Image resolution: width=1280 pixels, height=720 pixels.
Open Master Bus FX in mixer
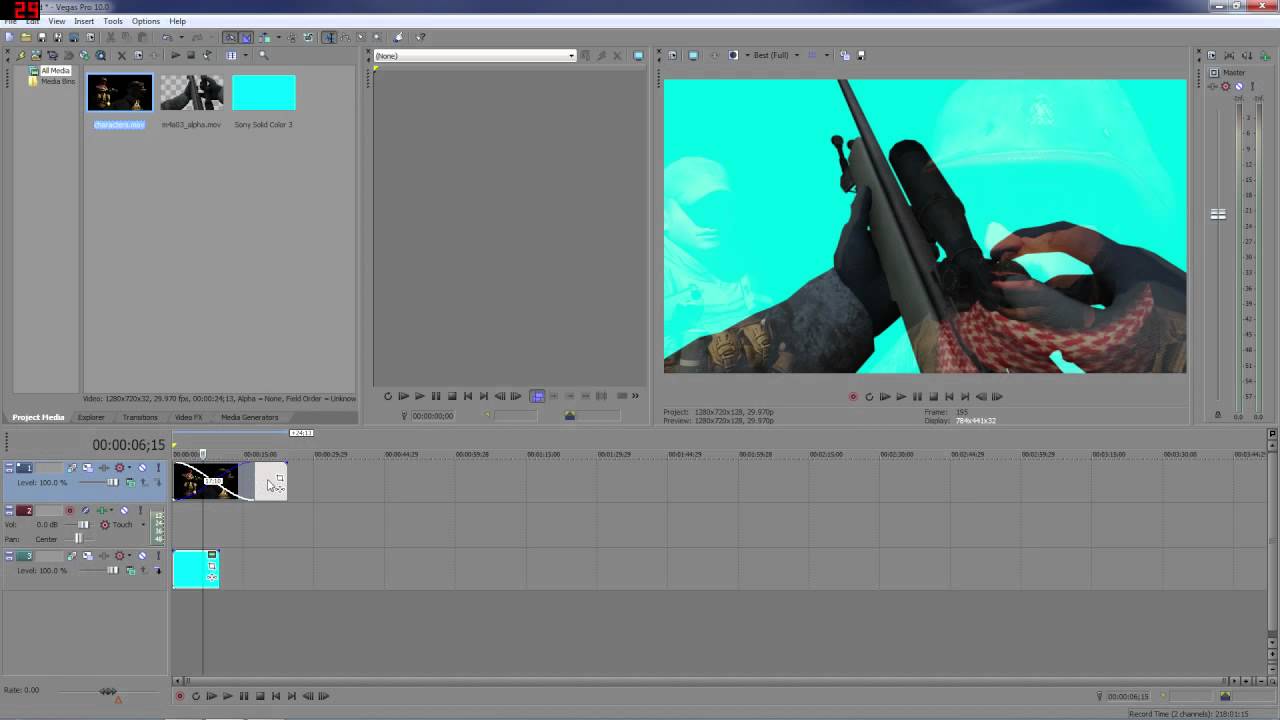(x=1212, y=86)
